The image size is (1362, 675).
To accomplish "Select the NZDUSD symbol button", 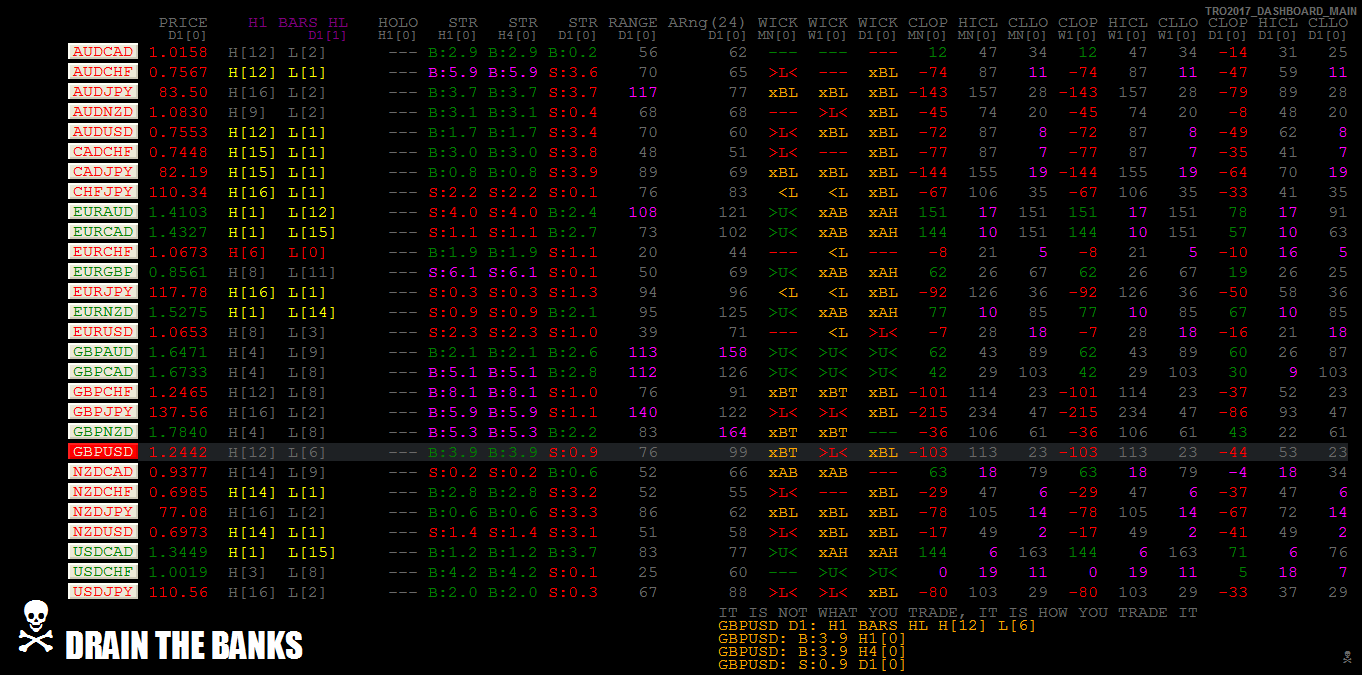I will (x=102, y=531).
